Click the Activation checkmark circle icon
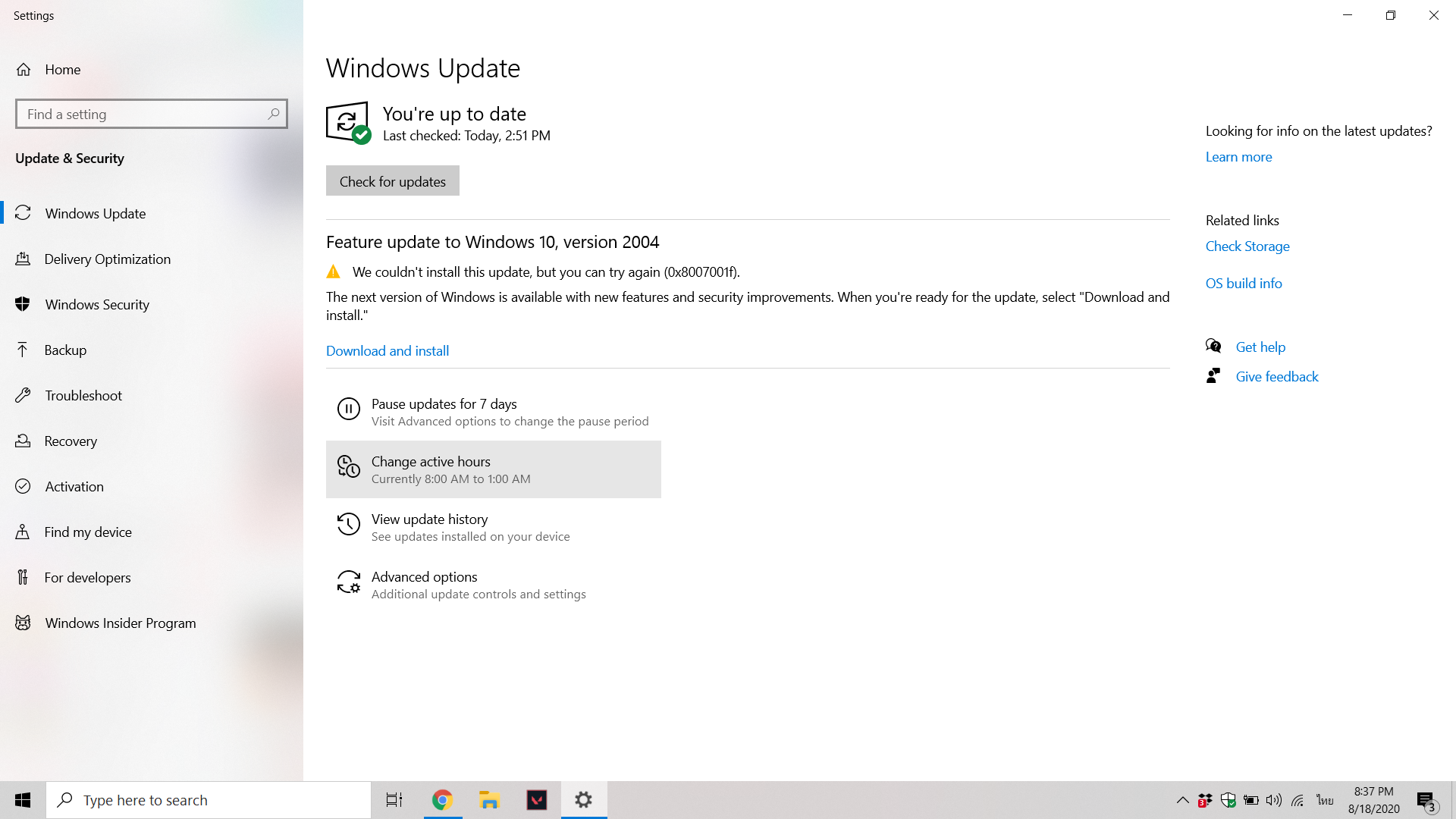The width and height of the screenshot is (1456, 819). point(23,486)
